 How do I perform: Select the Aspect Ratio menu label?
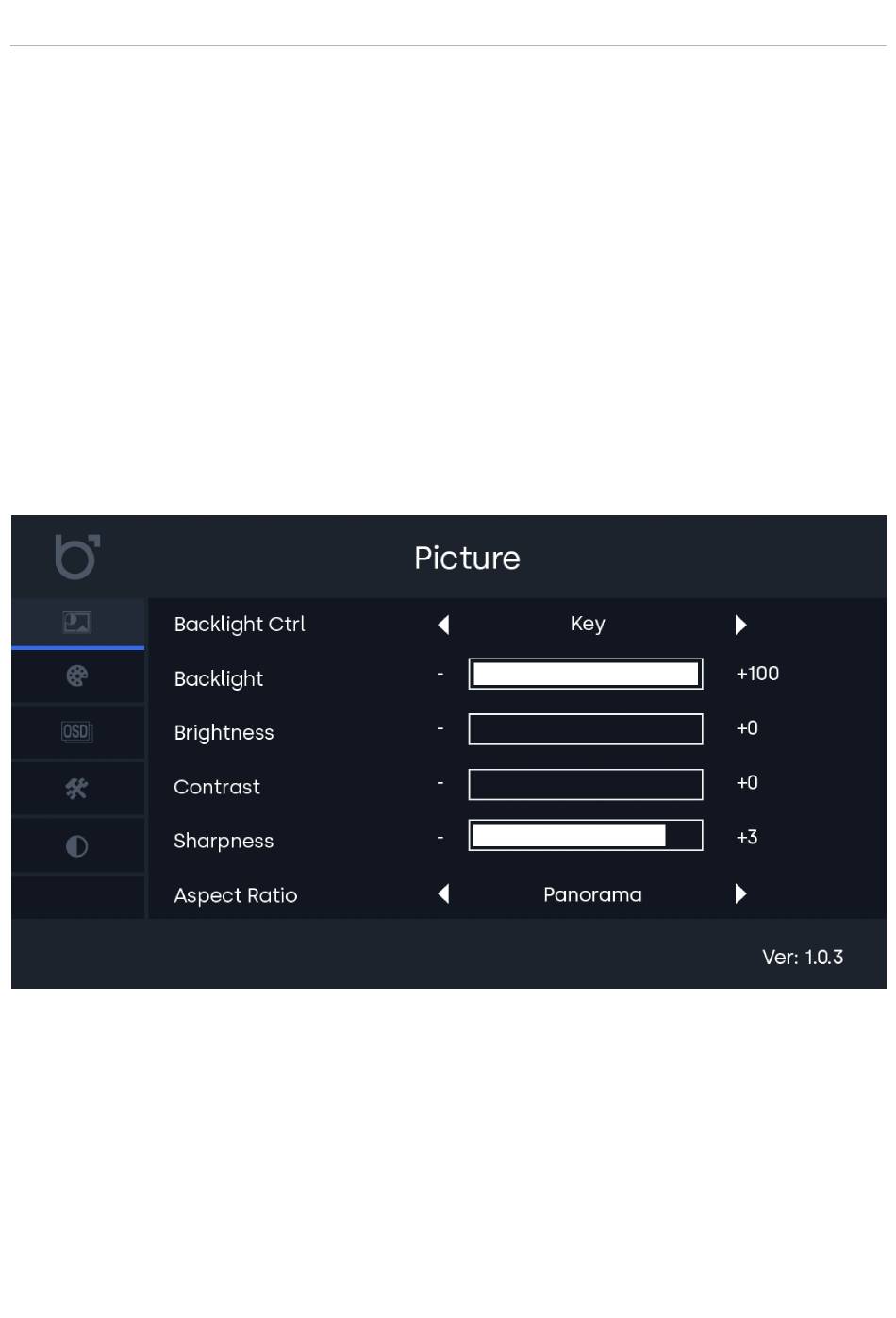(236, 895)
